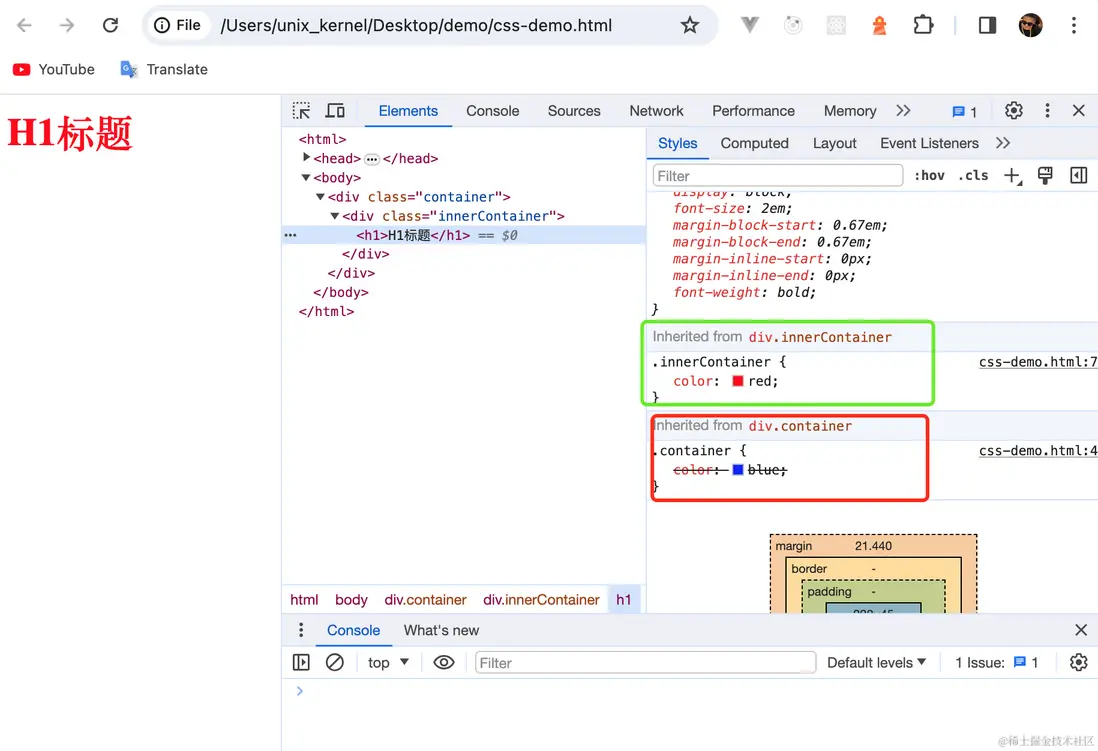Expand the head element node
The height and width of the screenshot is (751, 1098).
[x=307, y=158]
